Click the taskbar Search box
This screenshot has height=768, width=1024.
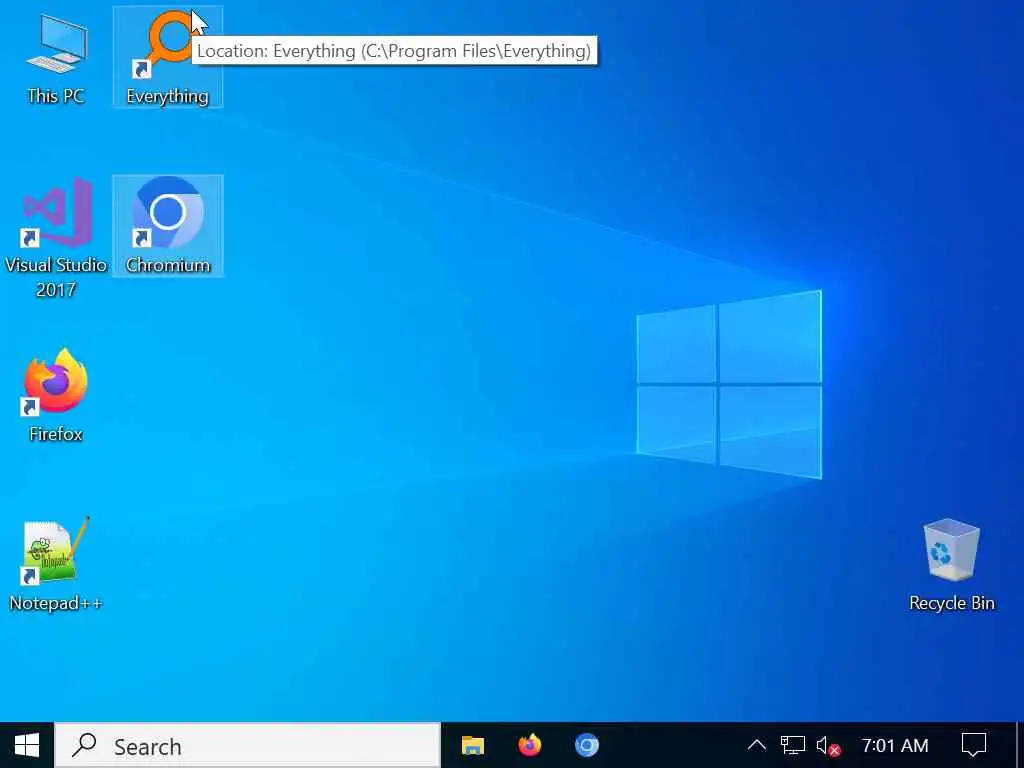(x=248, y=745)
